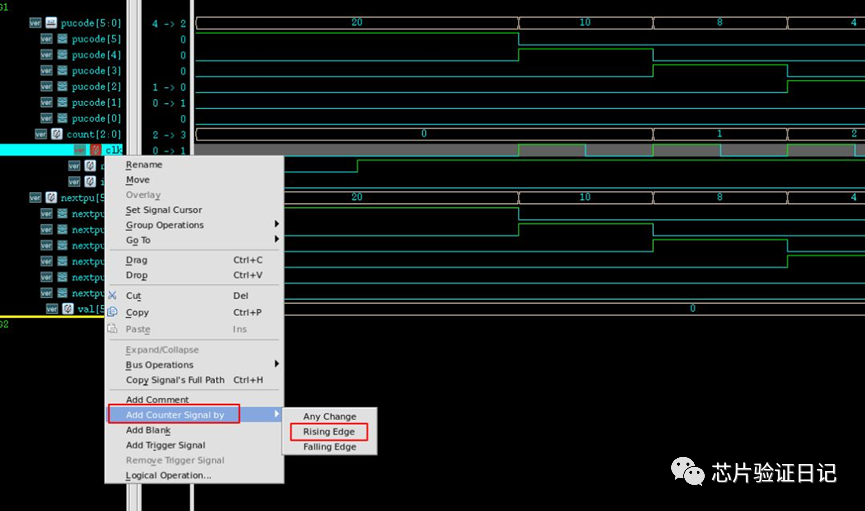Screen dimensions: 865x511
Task: Click the signal icon beside pucode[4]
Action: point(62,55)
